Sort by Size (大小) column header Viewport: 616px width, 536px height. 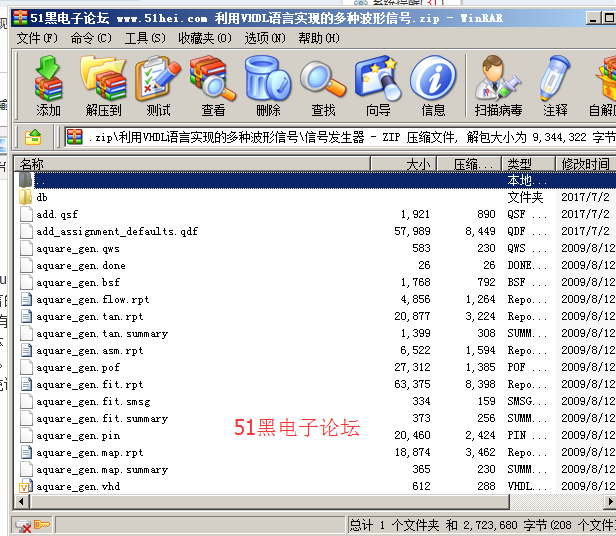pos(404,164)
